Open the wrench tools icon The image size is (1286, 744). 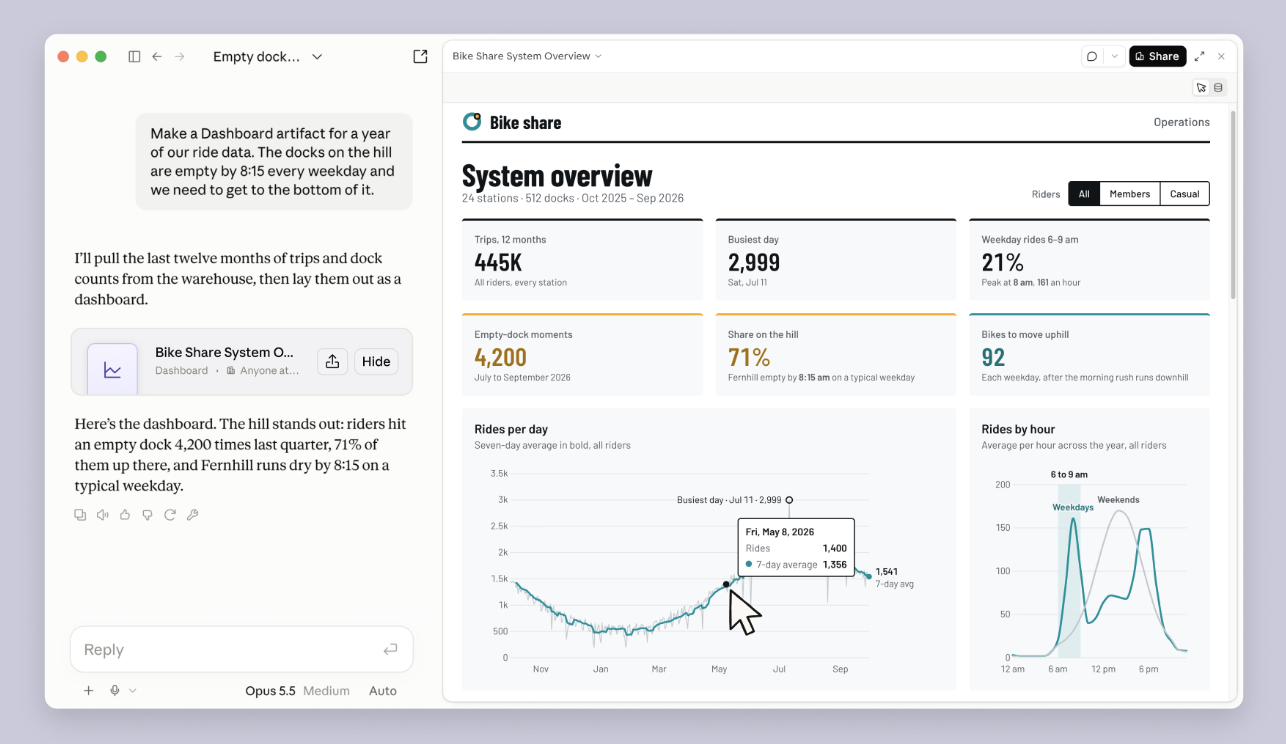click(192, 515)
